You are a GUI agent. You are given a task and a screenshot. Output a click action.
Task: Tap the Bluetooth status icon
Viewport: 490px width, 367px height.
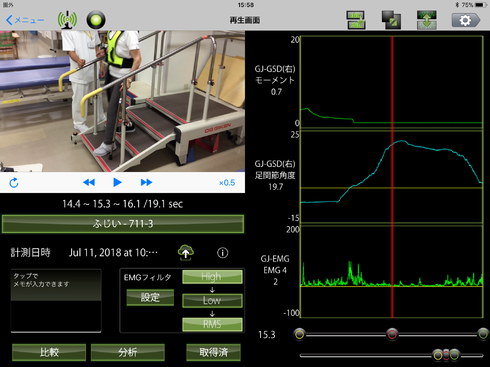pos(457,5)
